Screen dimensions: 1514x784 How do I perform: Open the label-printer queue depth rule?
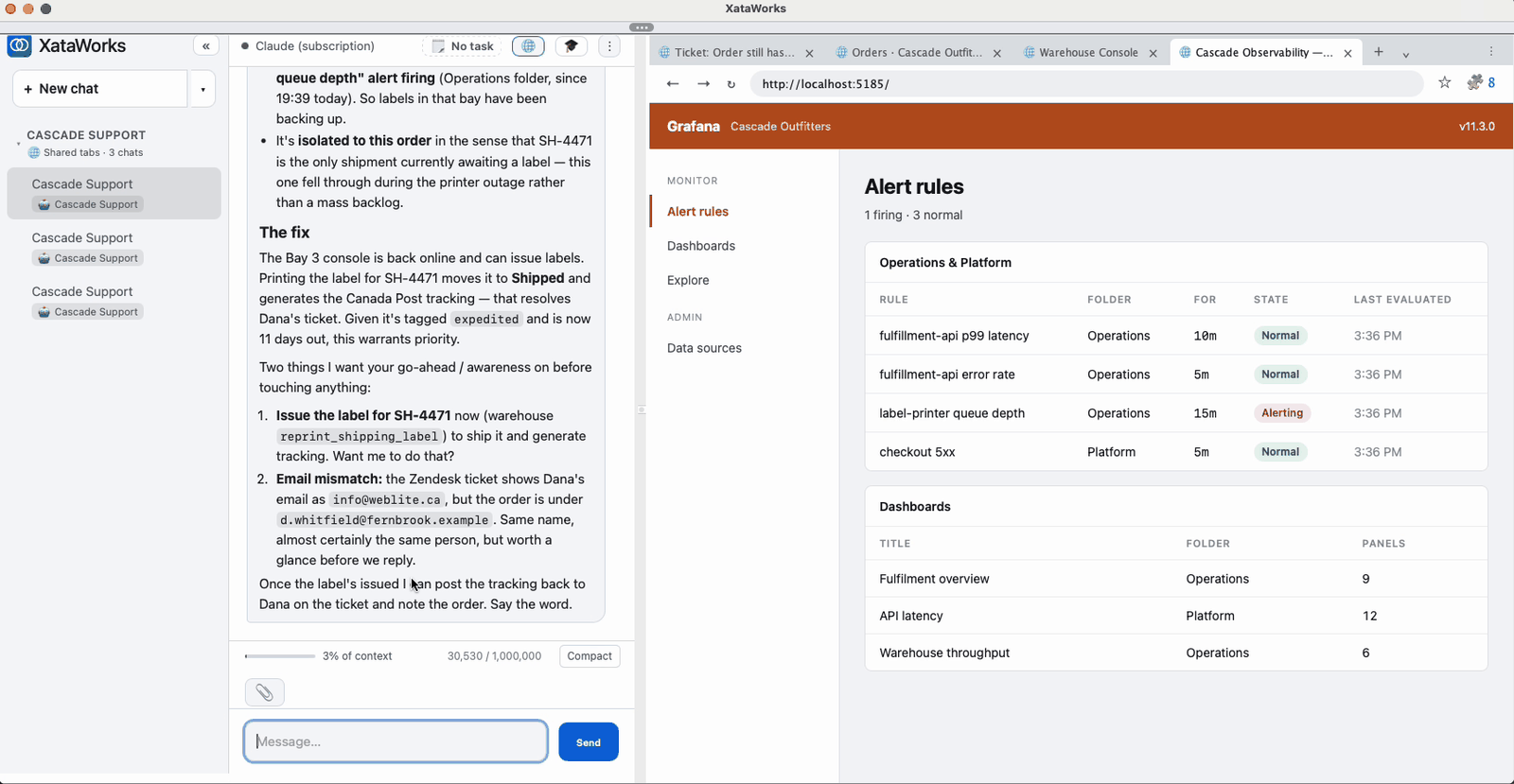click(x=952, y=413)
